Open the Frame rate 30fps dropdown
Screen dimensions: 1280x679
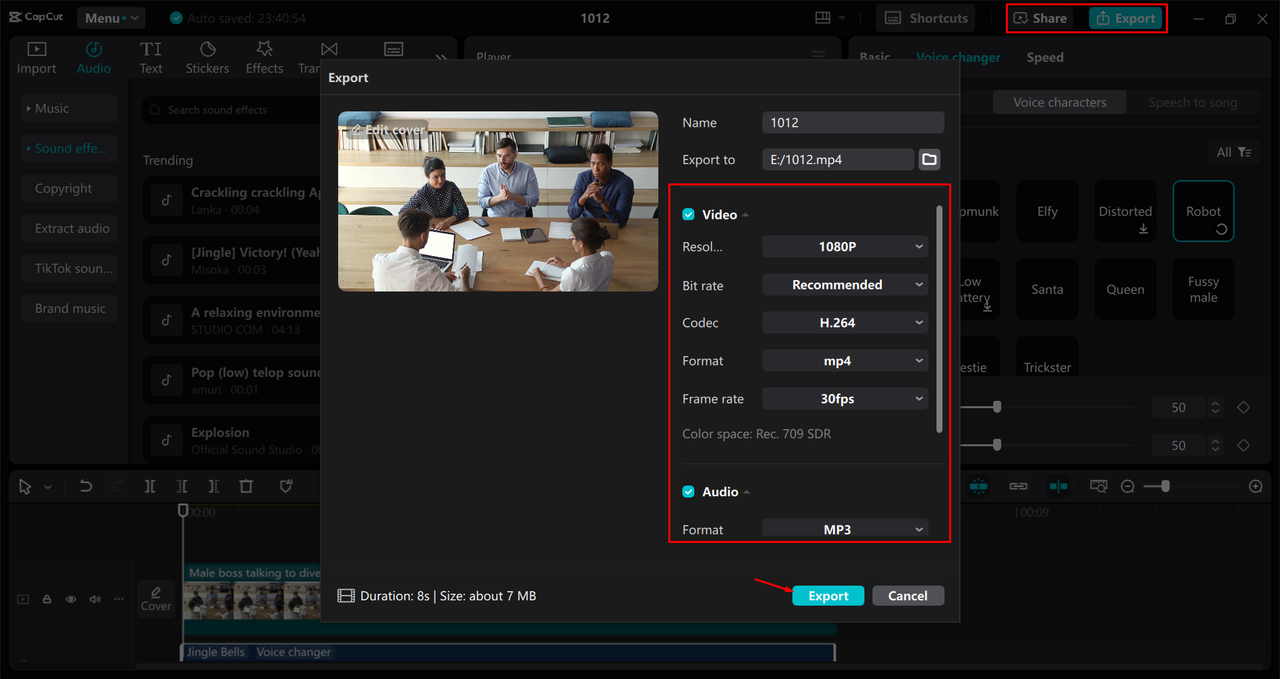click(x=845, y=399)
